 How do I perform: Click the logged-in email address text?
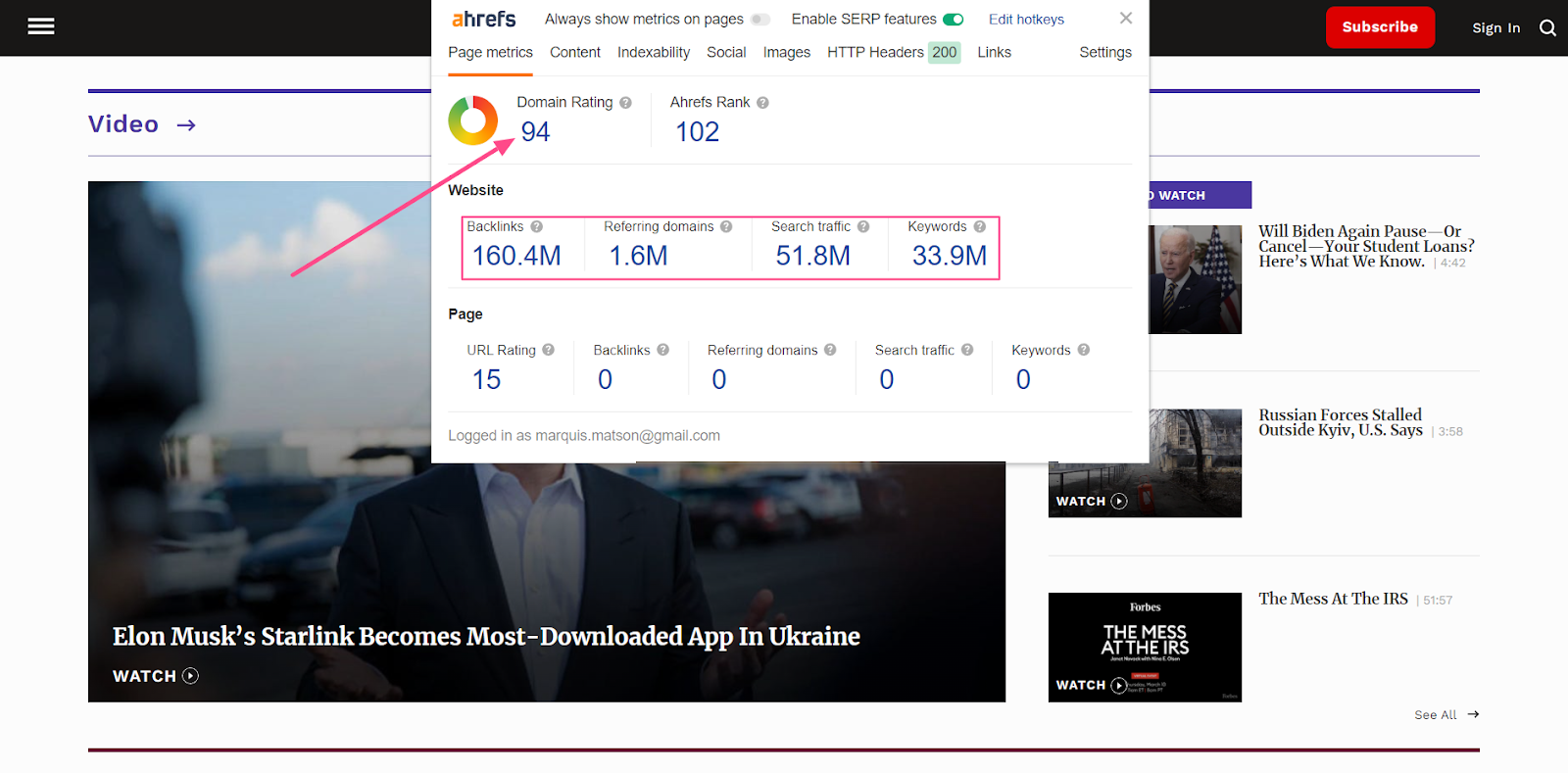click(627, 436)
